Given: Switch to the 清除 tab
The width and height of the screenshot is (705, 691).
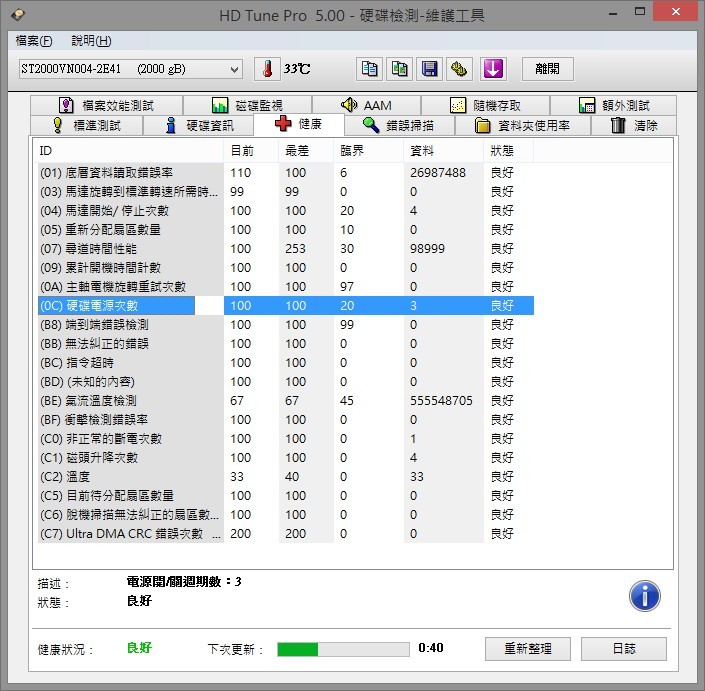Looking at the screenshot, I should [x=634, y=125].
